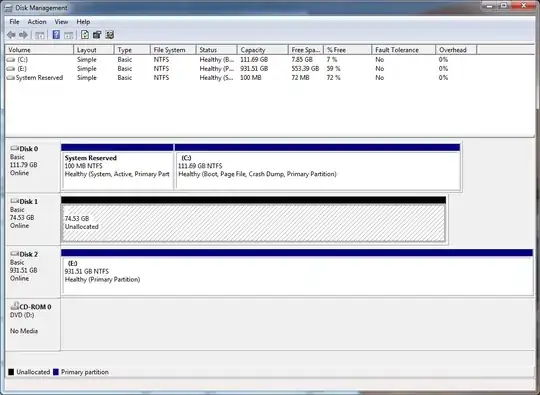540x395 pixels.
Task: Sort by the Volume column header
Action: (x=39, y=50)
